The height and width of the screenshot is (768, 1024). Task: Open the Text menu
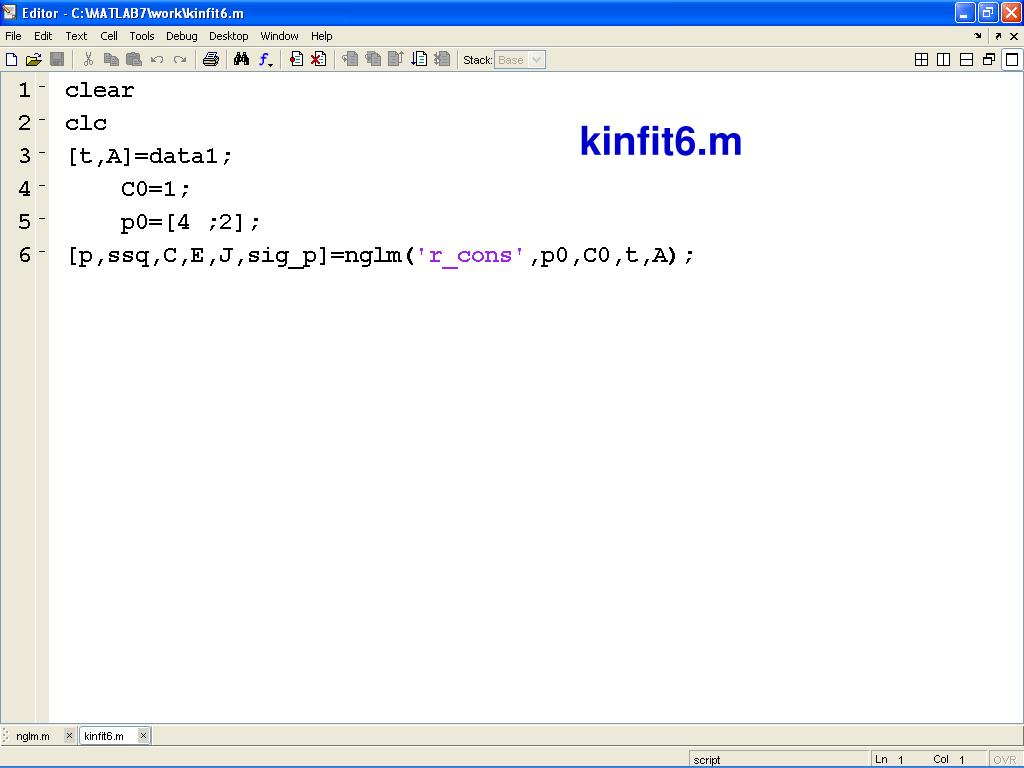[76, 36]
